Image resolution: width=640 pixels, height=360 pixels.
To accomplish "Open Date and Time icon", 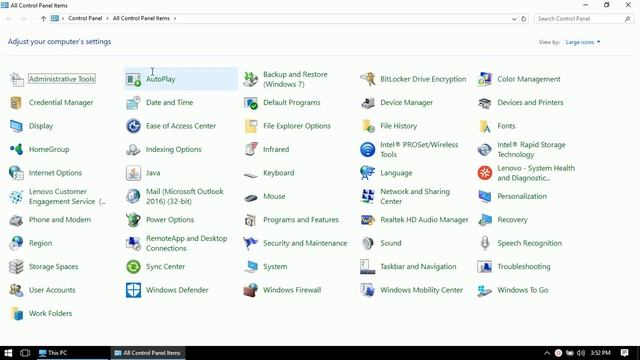I will (x=133, y=102).
